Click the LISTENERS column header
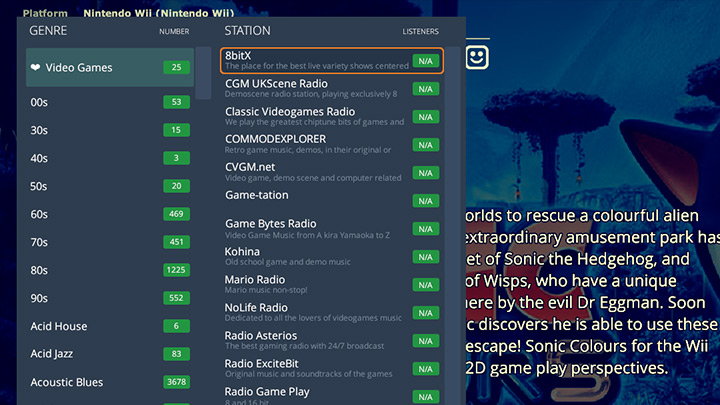Viewport: 720px width, 405px height. (x=421, y=32)
